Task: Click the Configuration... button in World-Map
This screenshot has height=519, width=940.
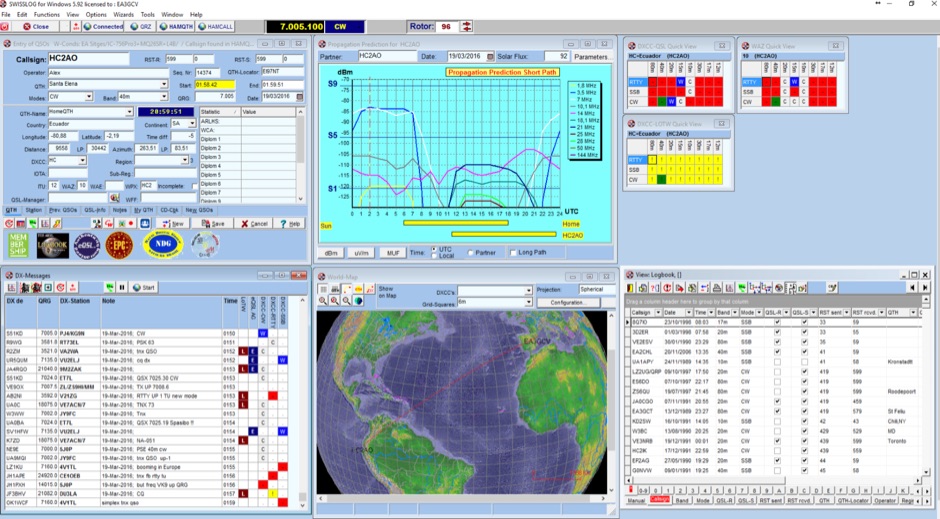Action: click(567, 302)
